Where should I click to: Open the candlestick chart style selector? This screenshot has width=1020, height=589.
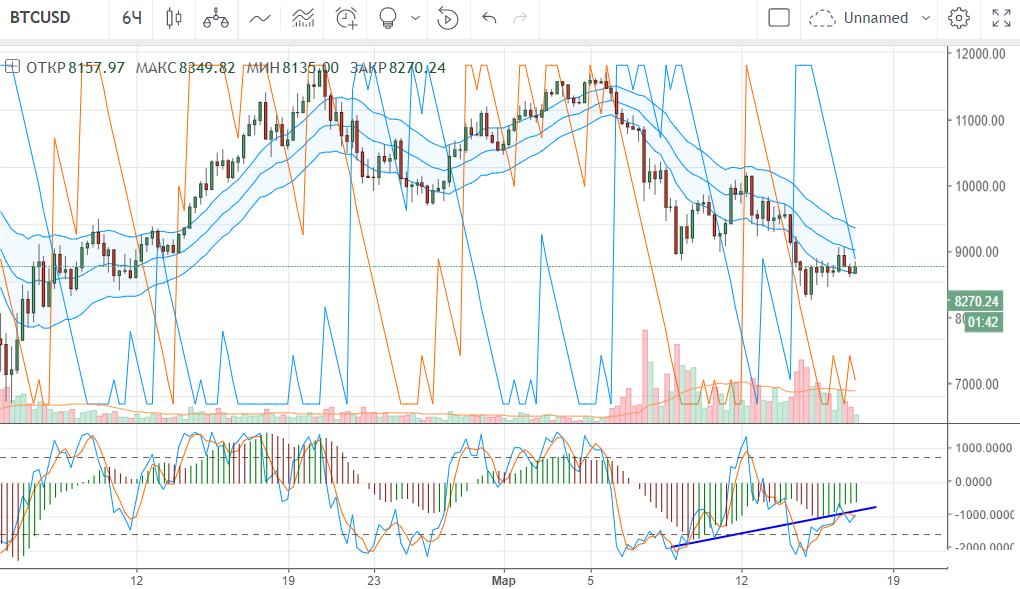pos(174,18)
